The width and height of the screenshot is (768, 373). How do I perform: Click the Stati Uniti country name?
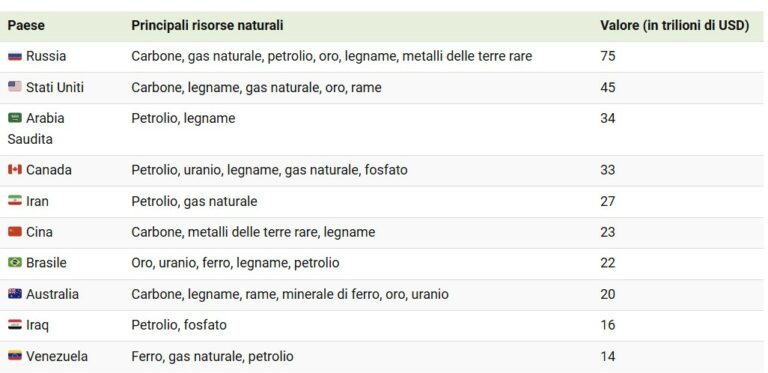[55, 88]
